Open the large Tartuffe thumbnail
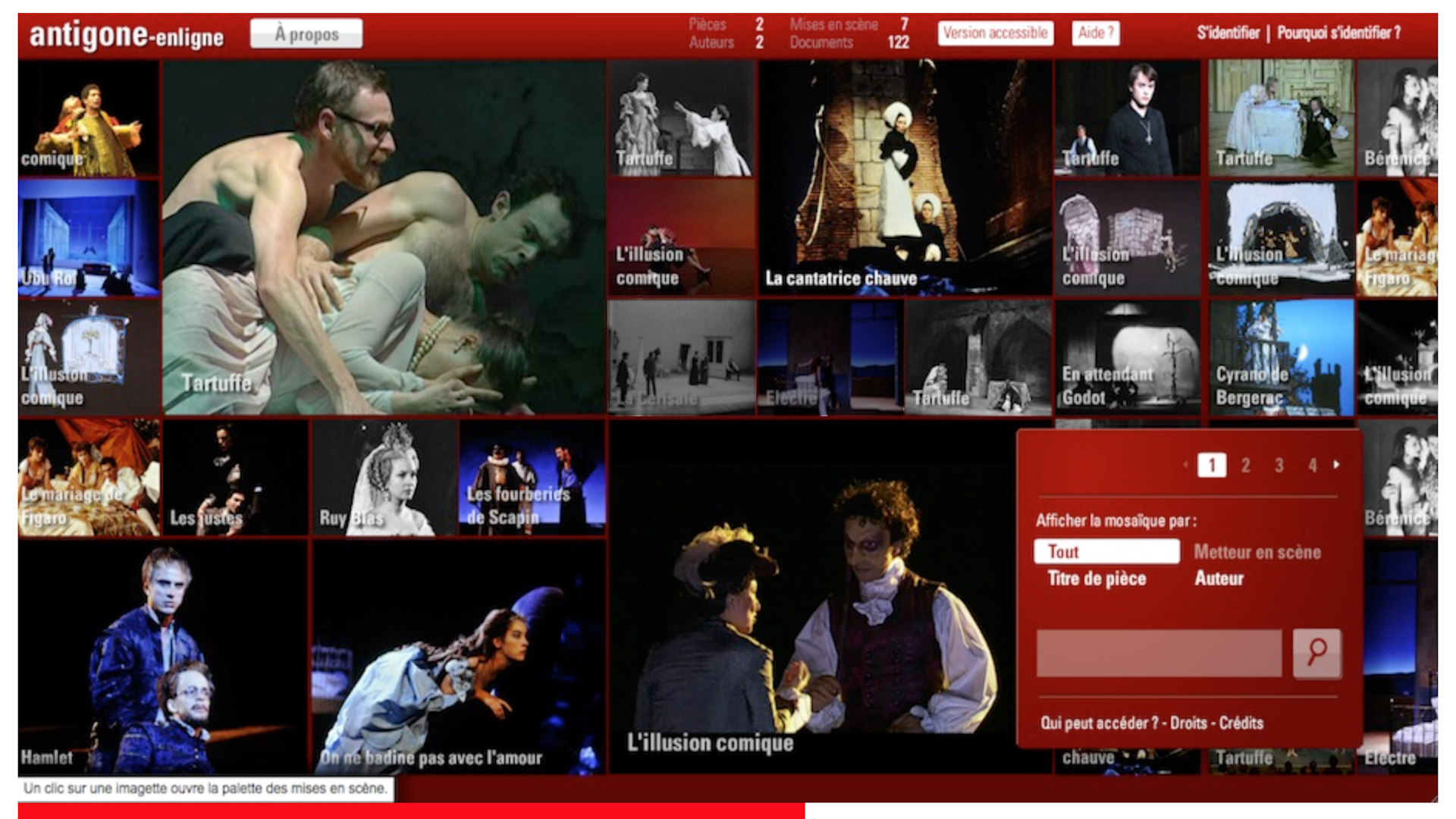1456x819 pixels. (384, 238)
